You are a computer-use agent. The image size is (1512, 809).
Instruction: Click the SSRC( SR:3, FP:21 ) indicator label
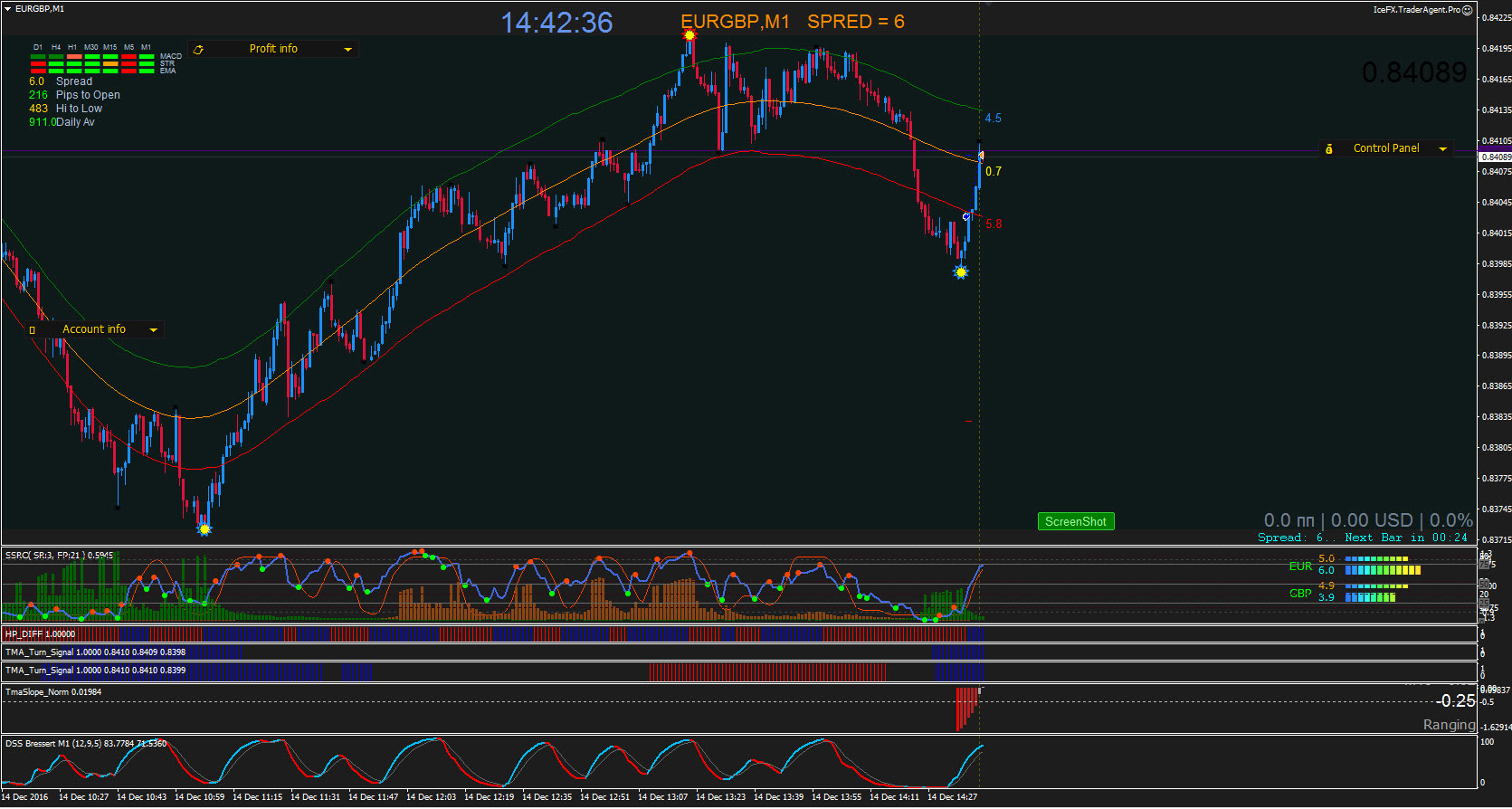[59, 555]
